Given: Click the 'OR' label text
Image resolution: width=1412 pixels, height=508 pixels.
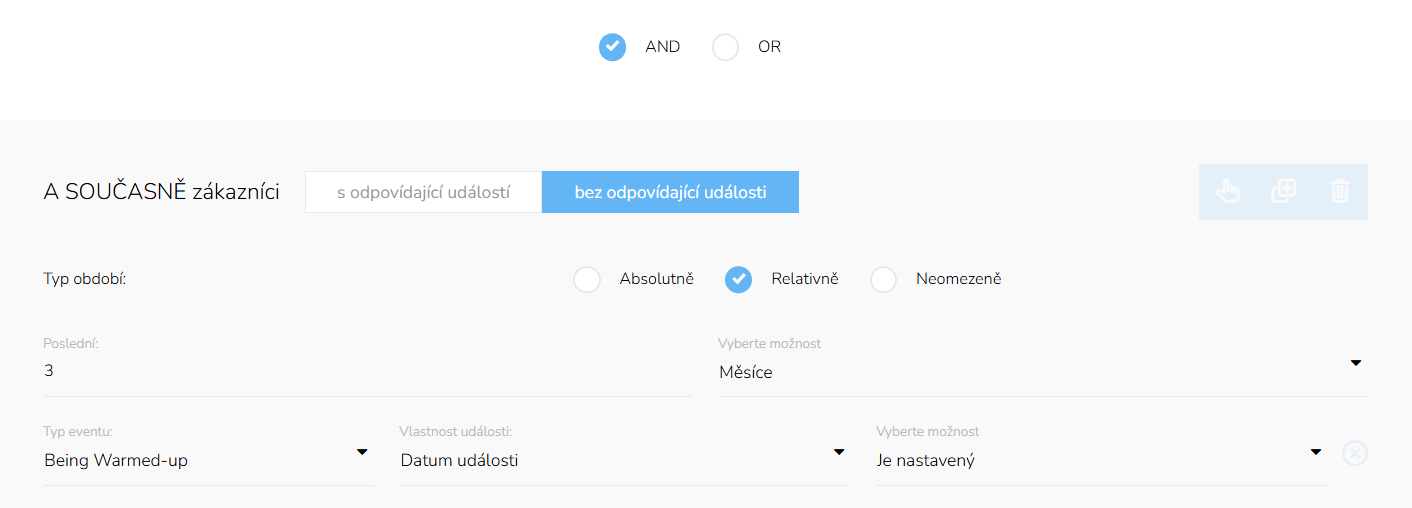Looking at the screenshot, I should click(769, 47).
